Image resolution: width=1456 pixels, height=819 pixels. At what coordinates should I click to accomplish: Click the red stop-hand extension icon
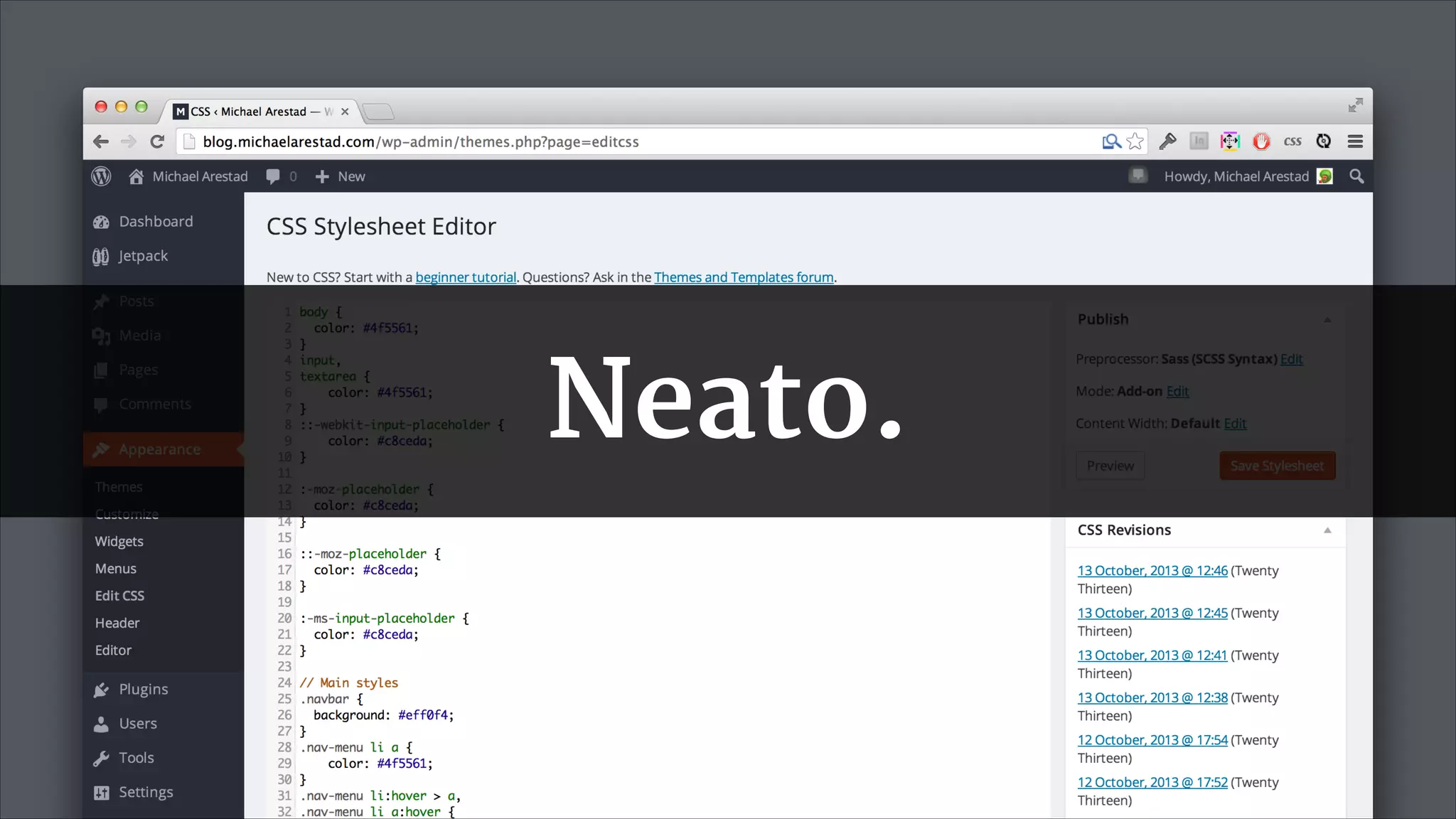pyautogui.click(x=1261, y=141)
